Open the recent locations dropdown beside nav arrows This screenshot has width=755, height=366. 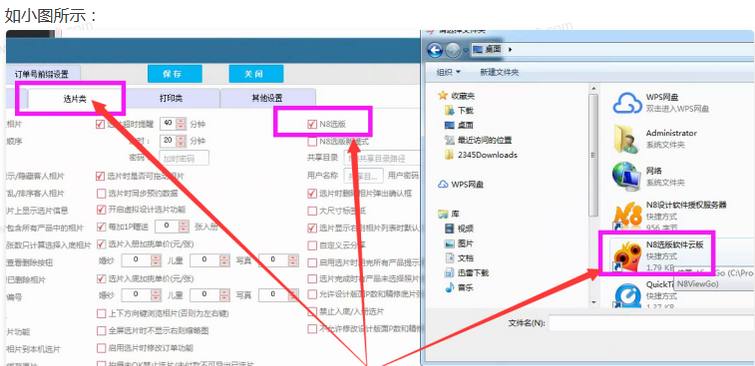pyautogui.click(x=465, y=50)
